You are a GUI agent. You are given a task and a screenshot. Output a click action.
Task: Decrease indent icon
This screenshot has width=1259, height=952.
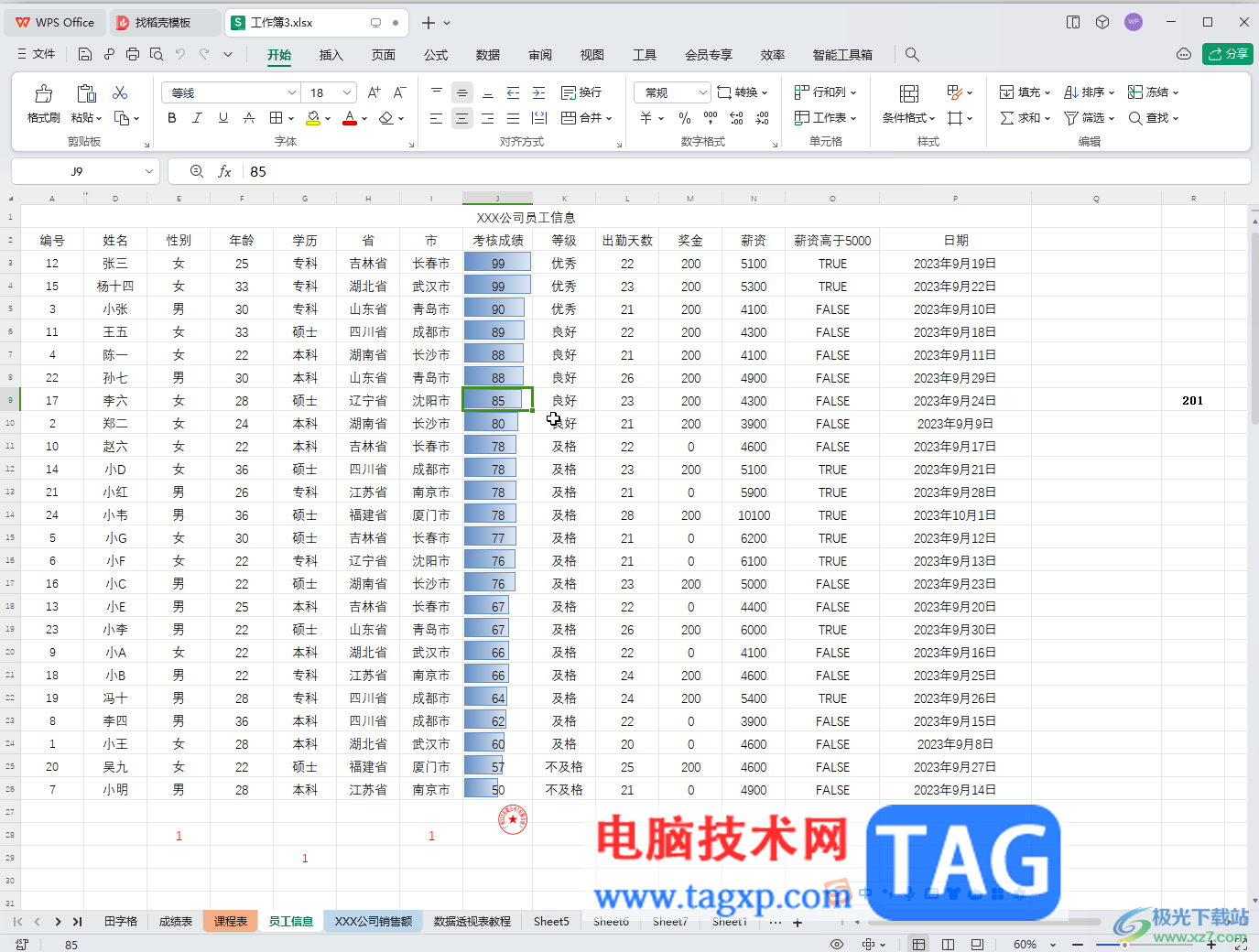click(x=514, y=92)
